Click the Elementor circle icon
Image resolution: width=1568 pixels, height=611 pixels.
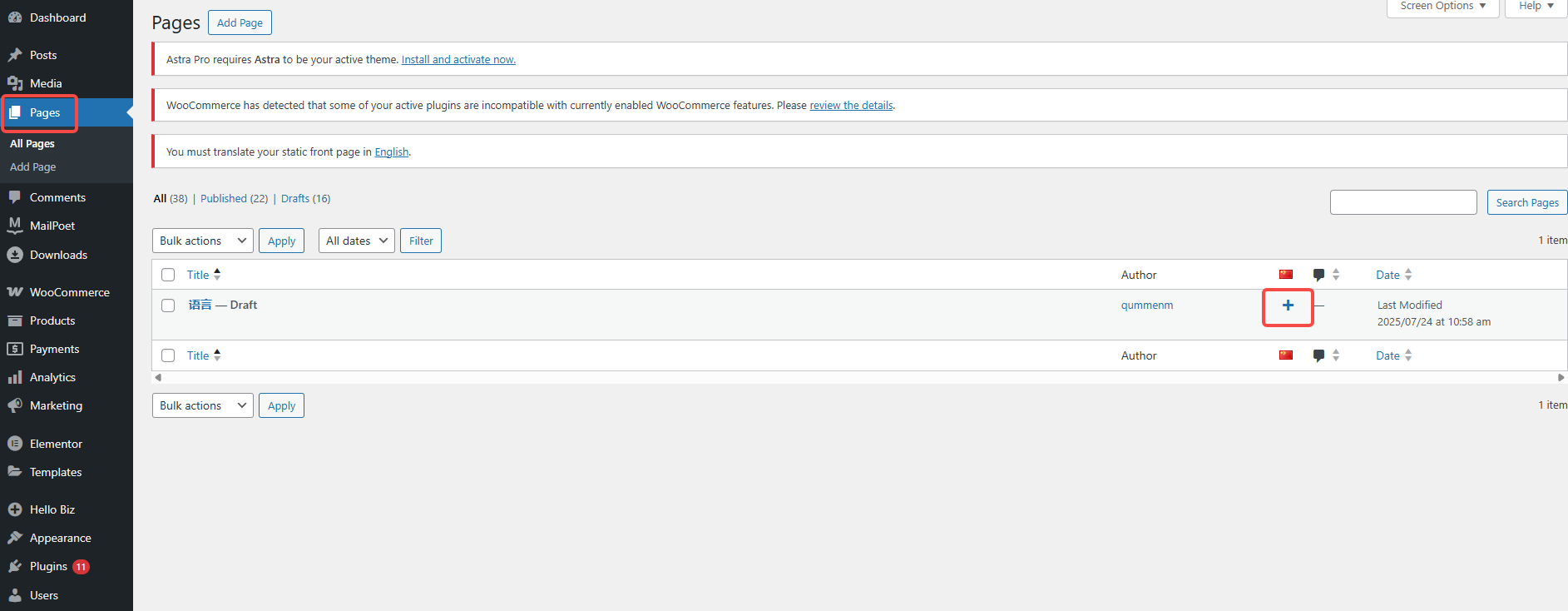point(15,444)
